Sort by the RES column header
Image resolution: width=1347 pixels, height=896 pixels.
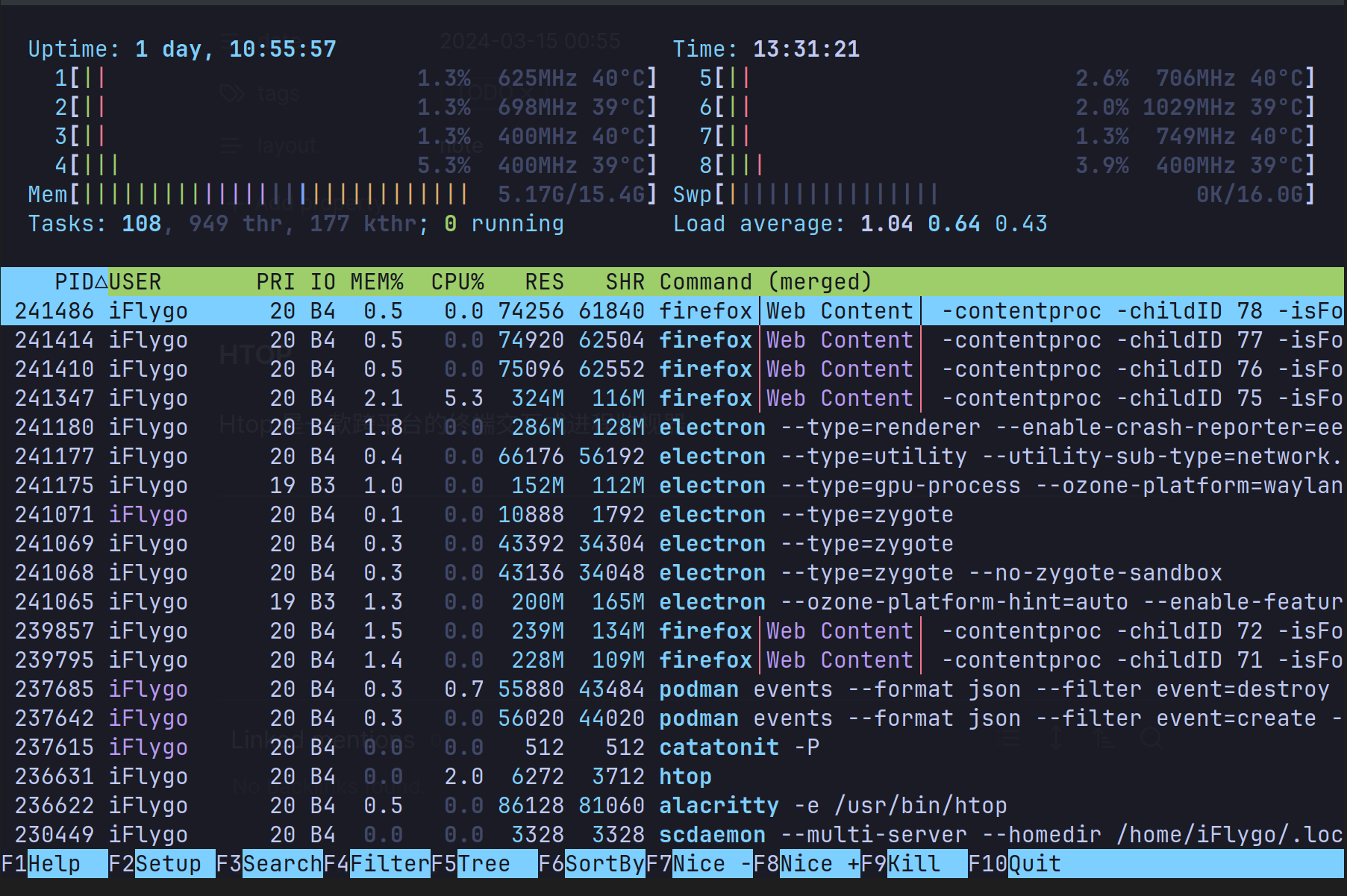[x=544, y=282]
